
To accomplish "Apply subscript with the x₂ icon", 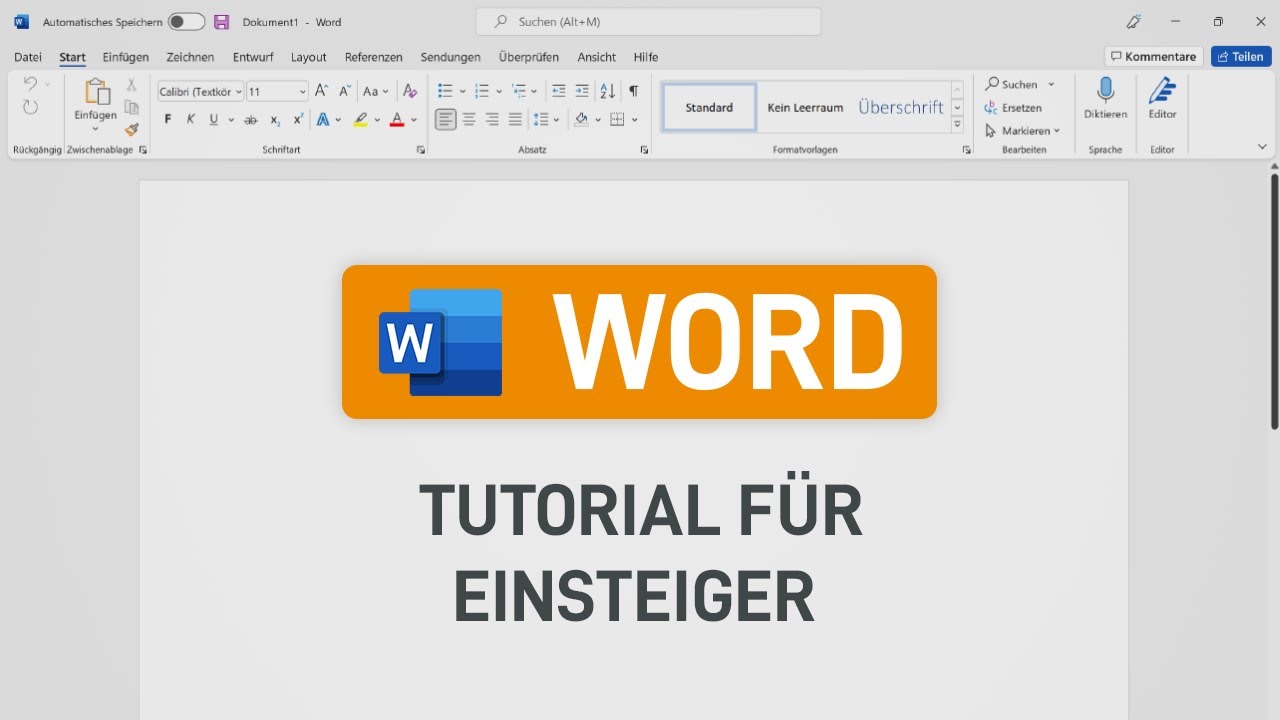I will pyautogui.click(x=275, y=120).
